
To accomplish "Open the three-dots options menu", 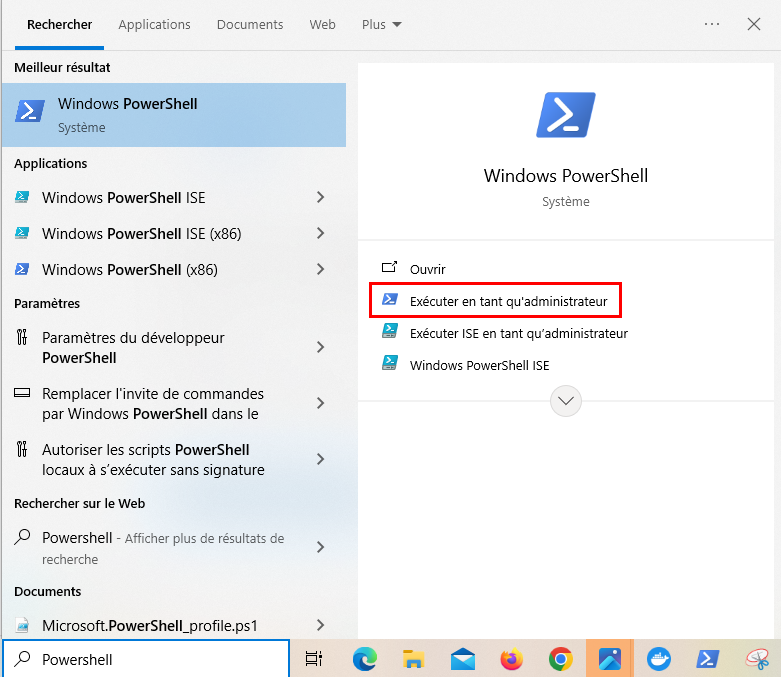I will pos(712,24).
